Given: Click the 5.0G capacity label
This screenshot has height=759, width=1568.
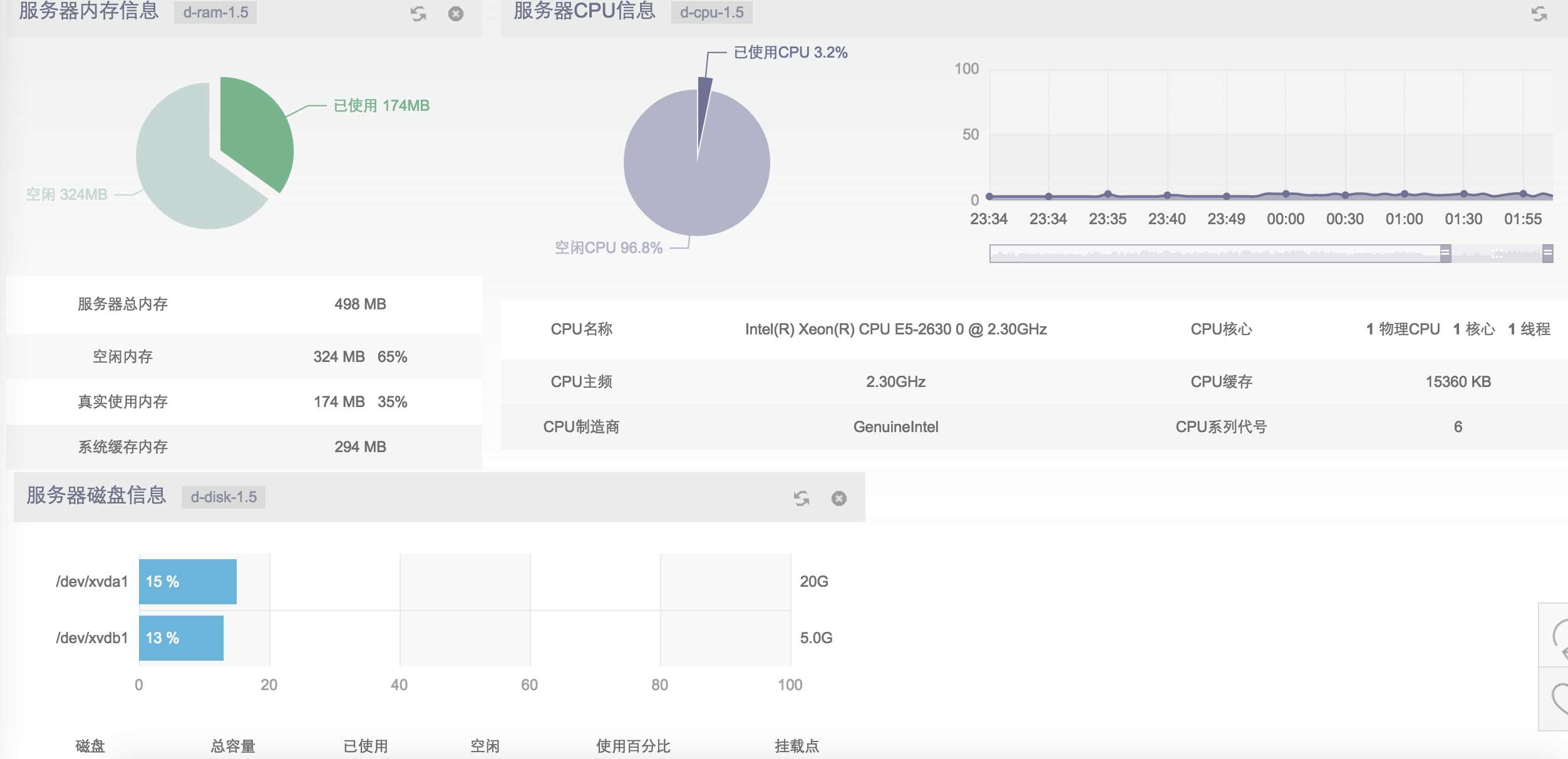Looking at the screenshot, I should (x=816, y=638).
